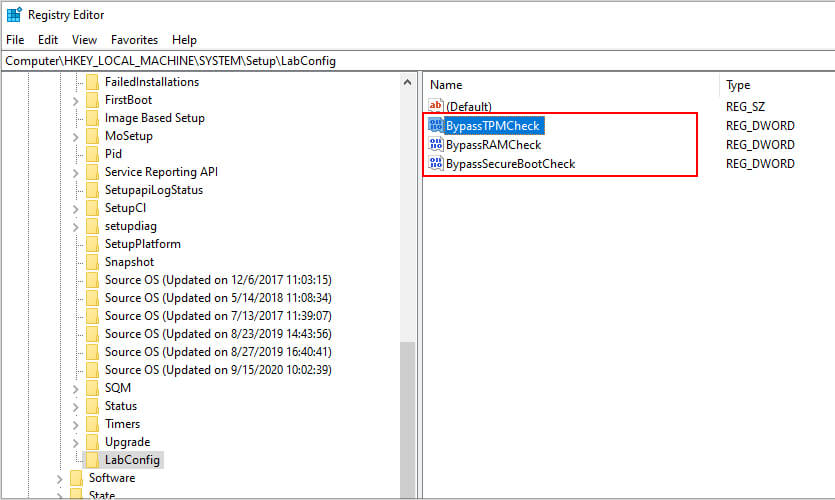
Task: Select the BypassSecureBootCheck DWORD icon
Action: tap(436, 163)
